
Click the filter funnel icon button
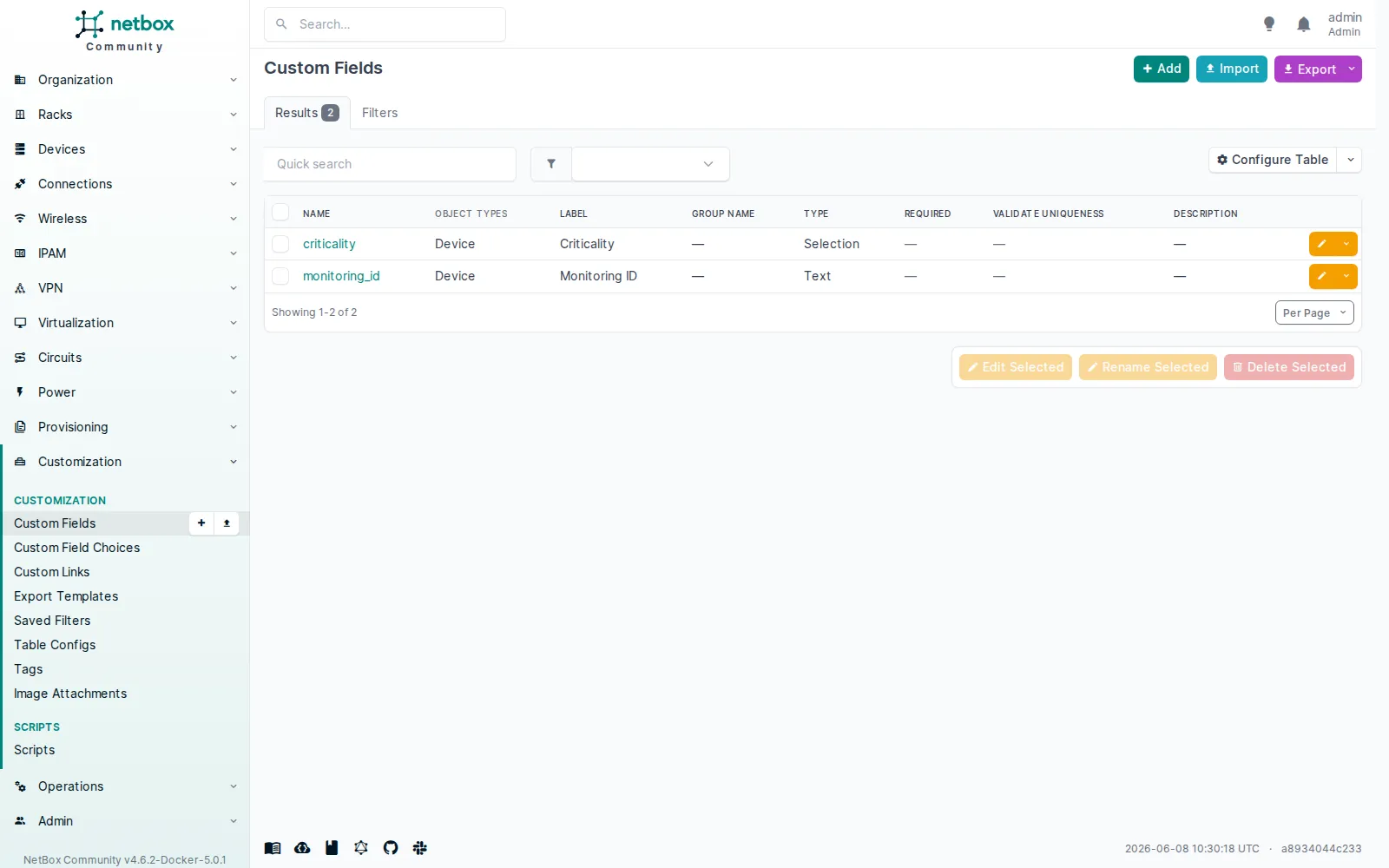coord(551,164)
